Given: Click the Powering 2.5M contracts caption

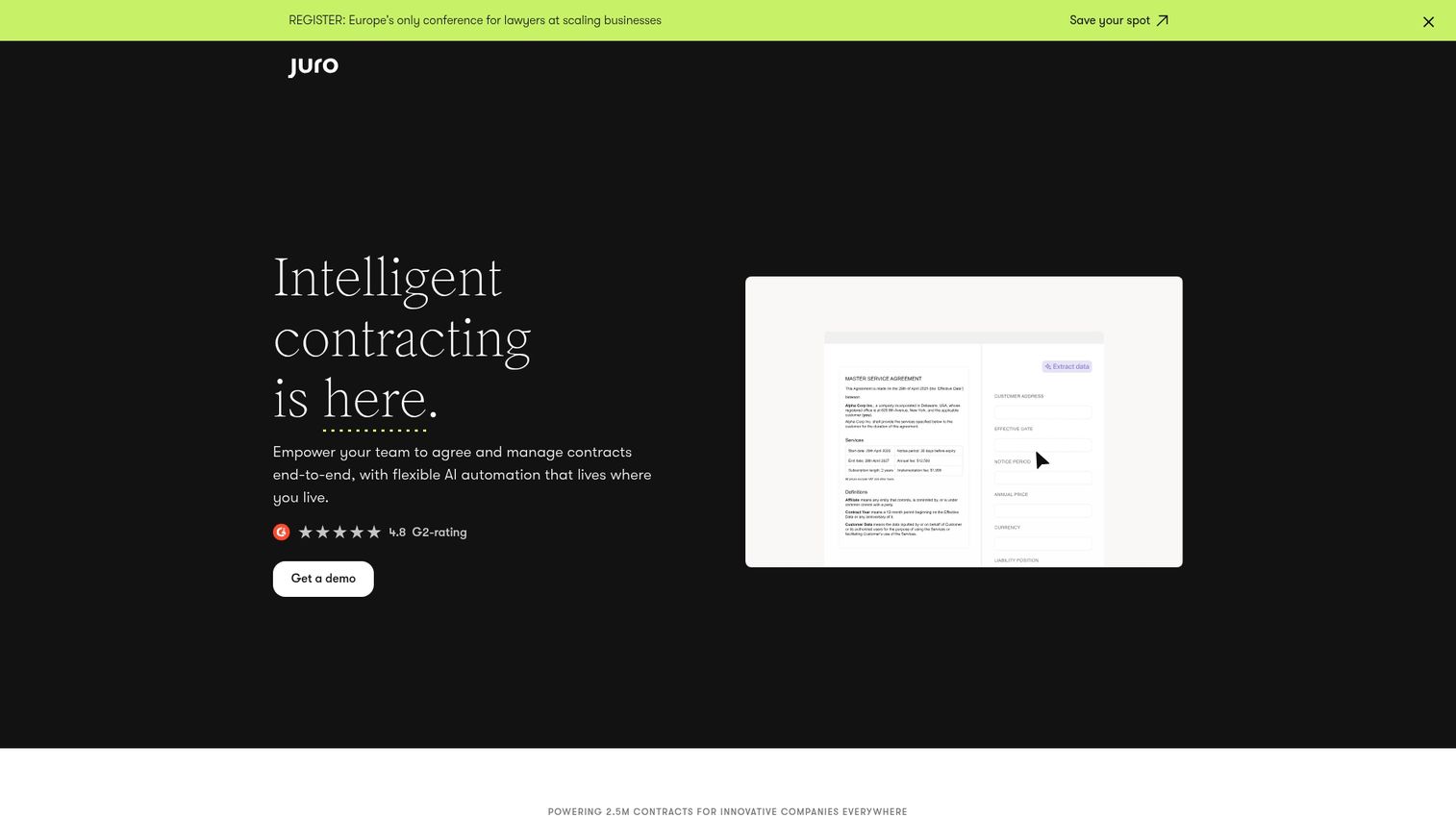Looking at the screenshot, I should (728, 811).
